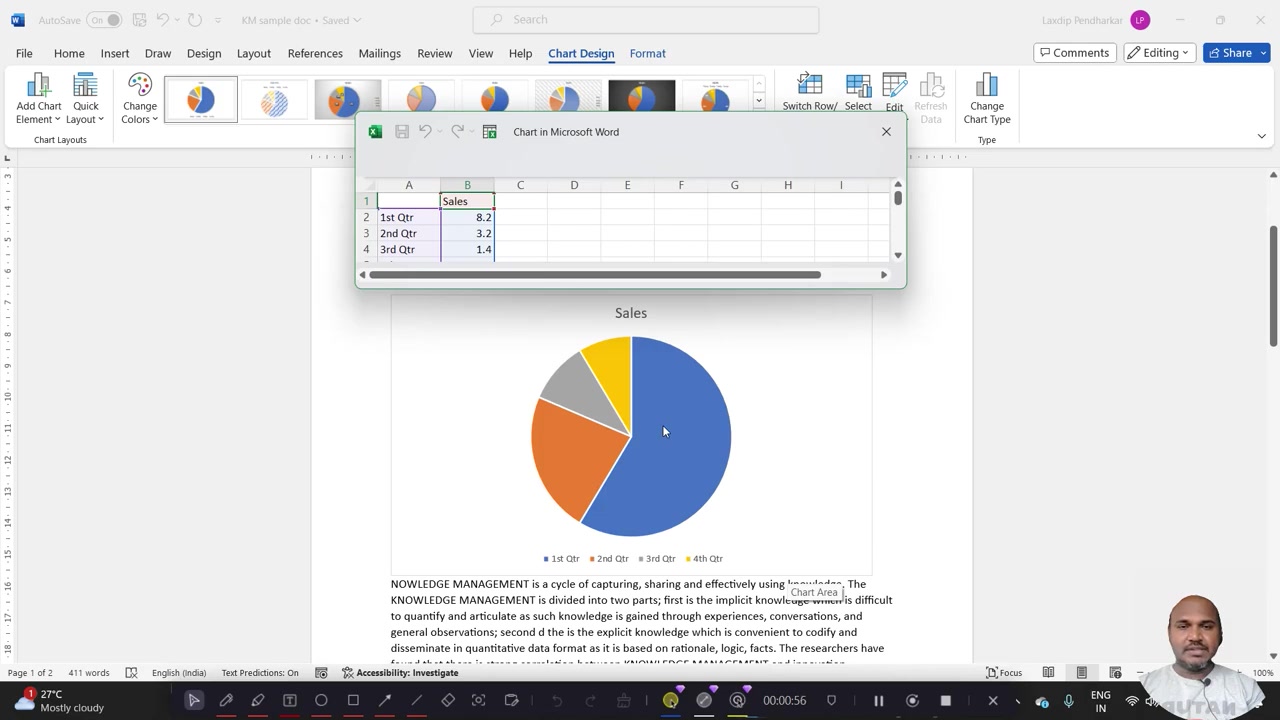Image resolution: width=1280 pixels, height=720 pixels.
Task: Collapse the ribbon with the chevron
Action: point(1261,135)
